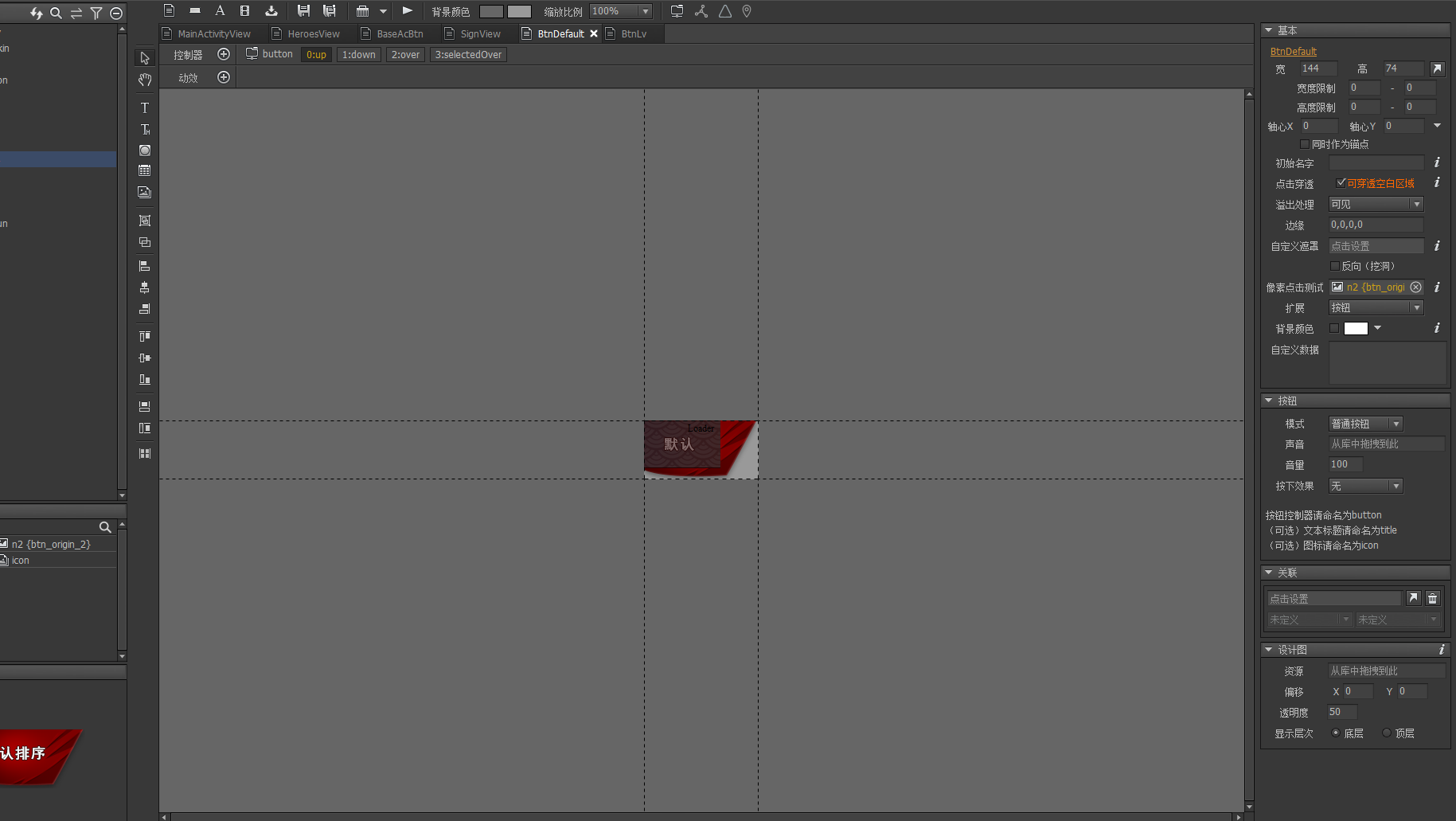This screenshot has width=1456, height=821.
Task: Click the same width icon
Action: pyautogui.click(x=145, y=406)
